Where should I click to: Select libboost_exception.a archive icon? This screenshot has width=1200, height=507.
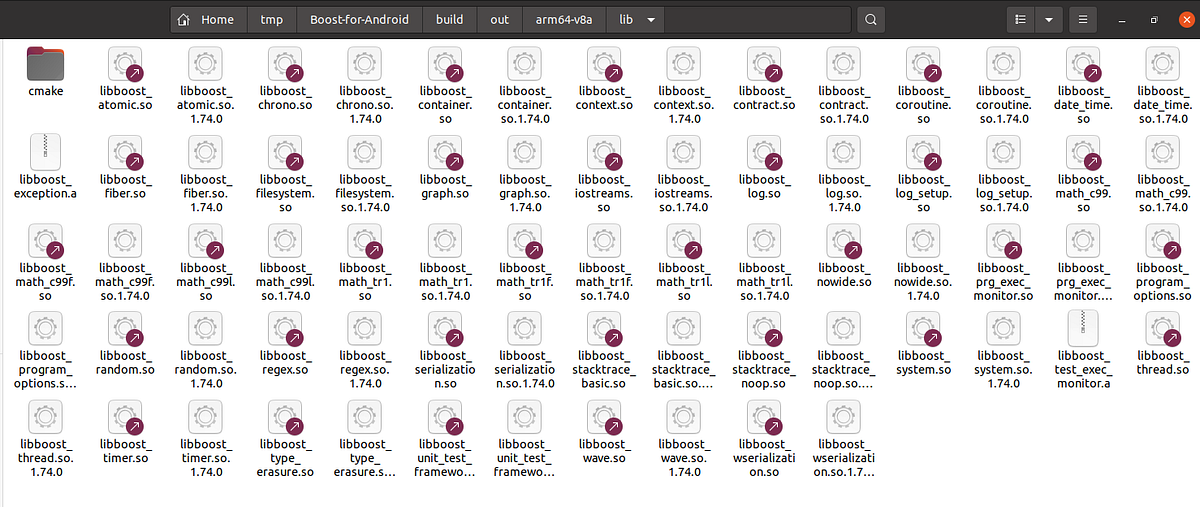tap(46, 151)
